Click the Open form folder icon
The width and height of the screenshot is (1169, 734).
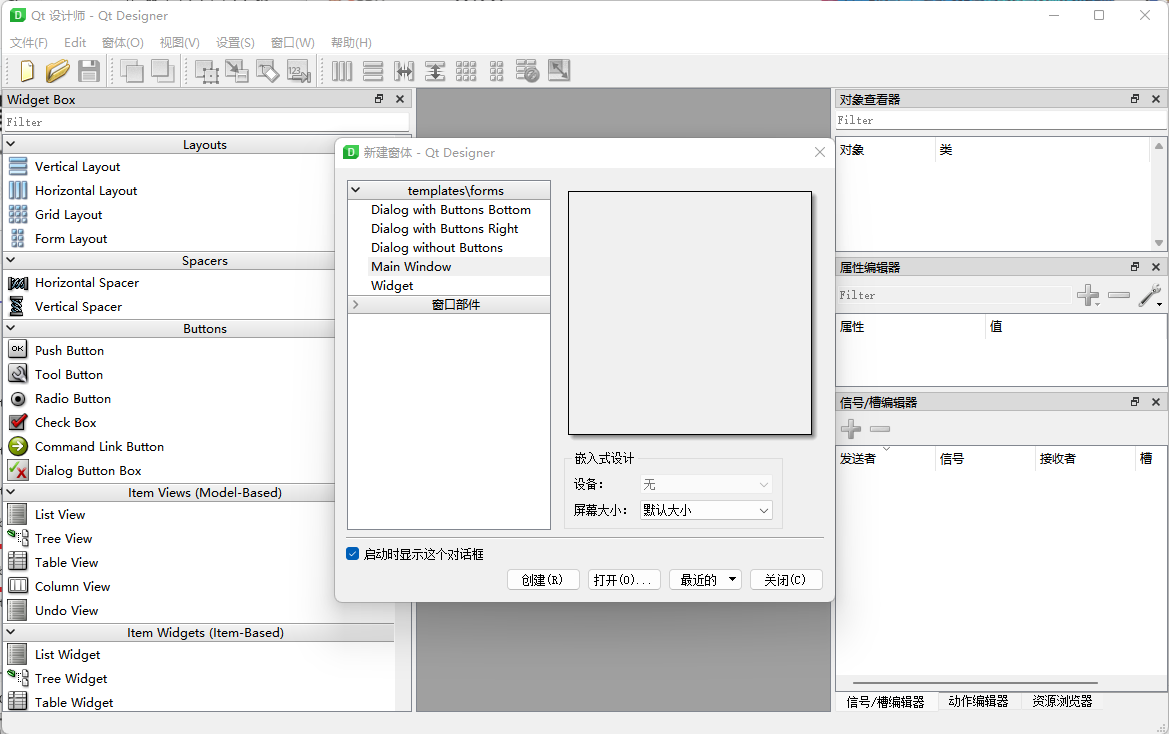(x=57, y=71)
